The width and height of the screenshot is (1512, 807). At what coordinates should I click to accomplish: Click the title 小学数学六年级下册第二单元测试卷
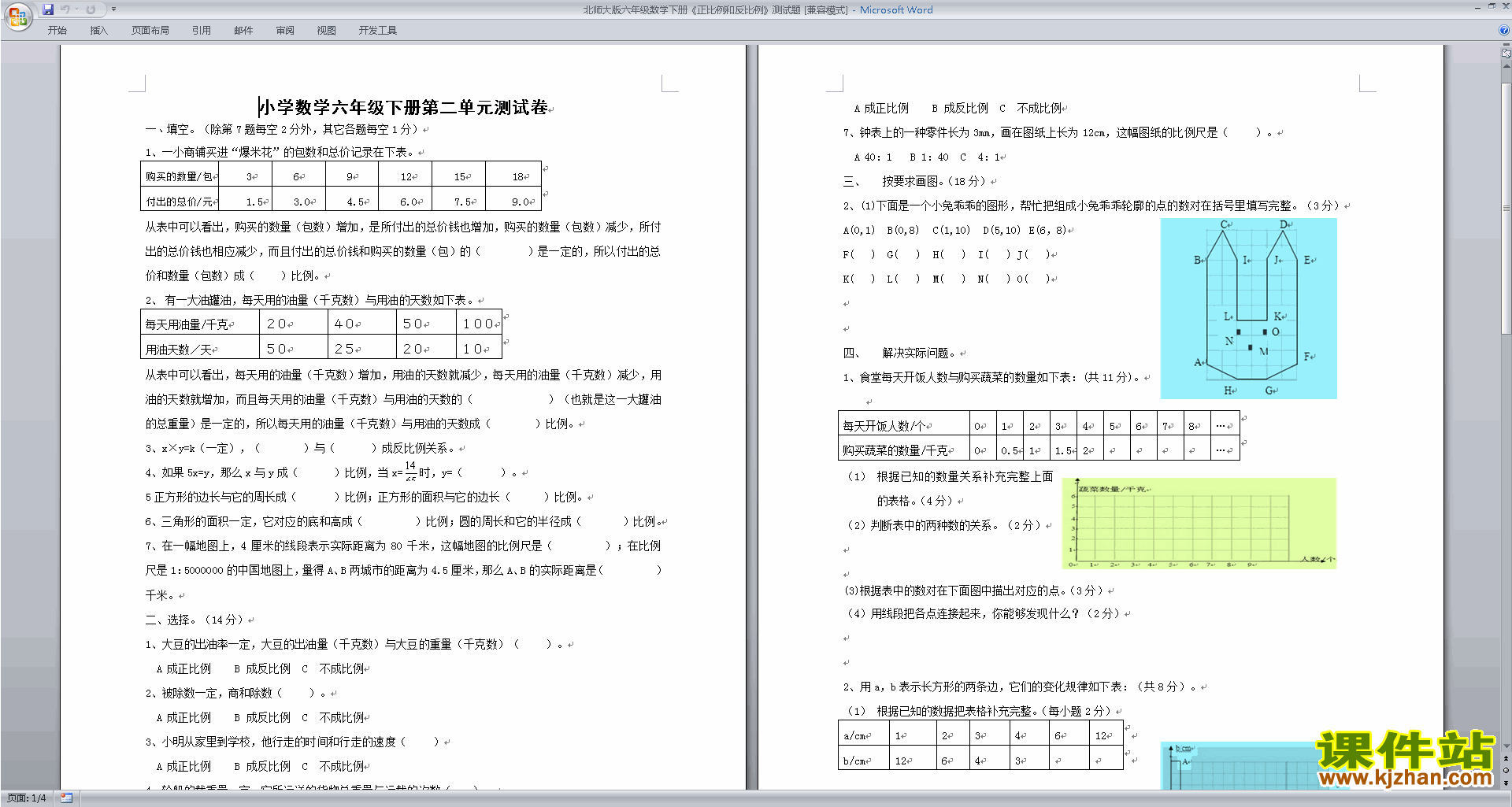[x=404, y=107]
